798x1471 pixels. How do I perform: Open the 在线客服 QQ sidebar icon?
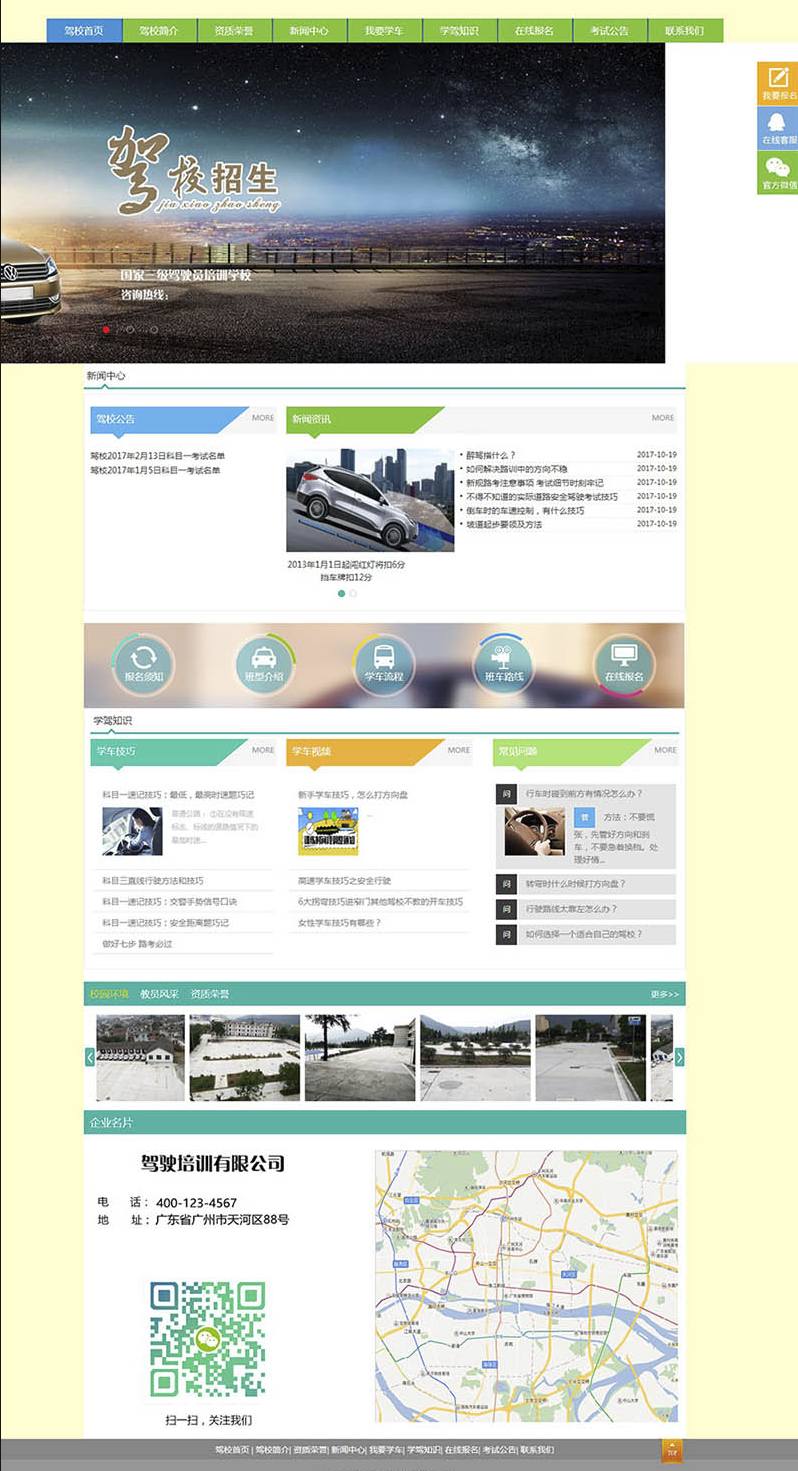point(777,128)
